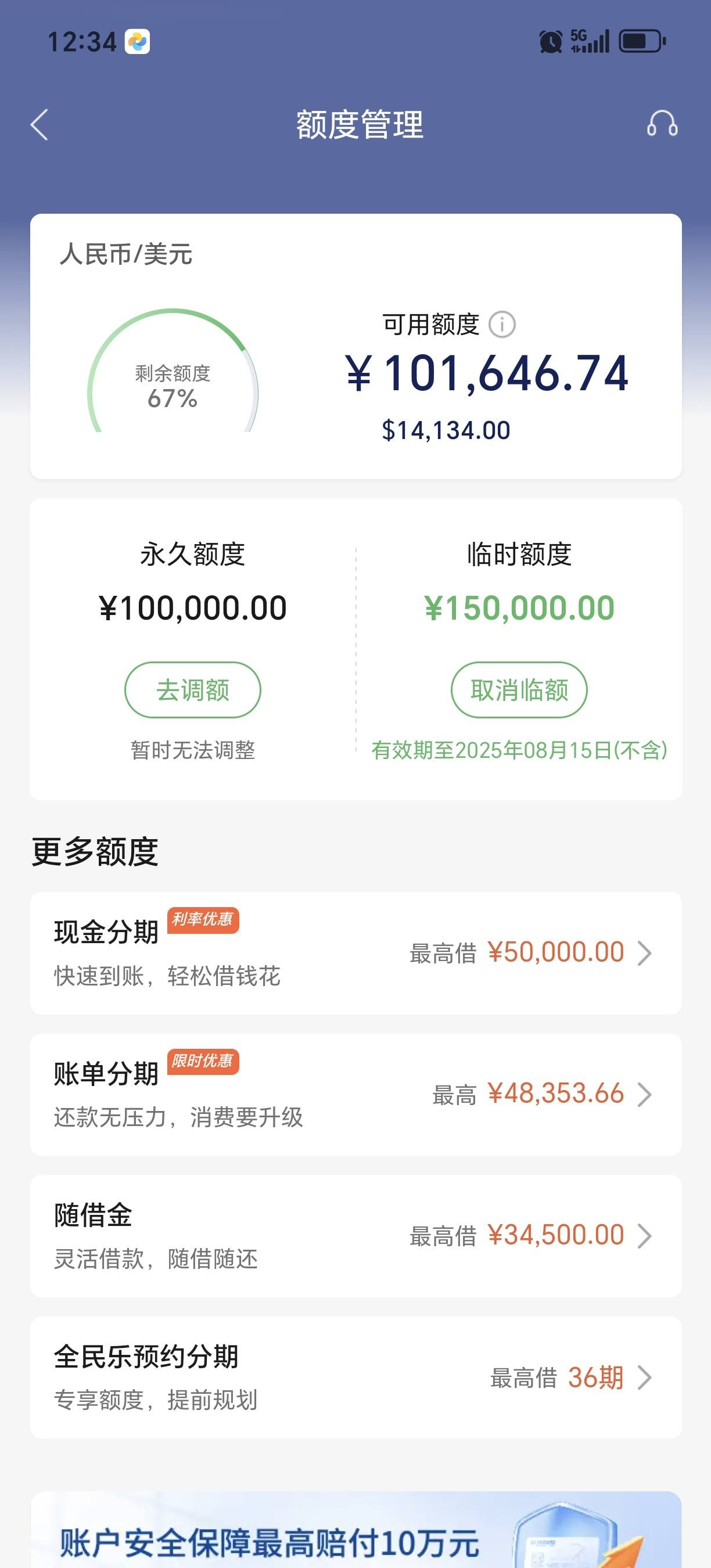Tap the 5G signal indicator
The height and width of the screenshot is (1568, 711).
pyautogui.click(x=589, y=41)
